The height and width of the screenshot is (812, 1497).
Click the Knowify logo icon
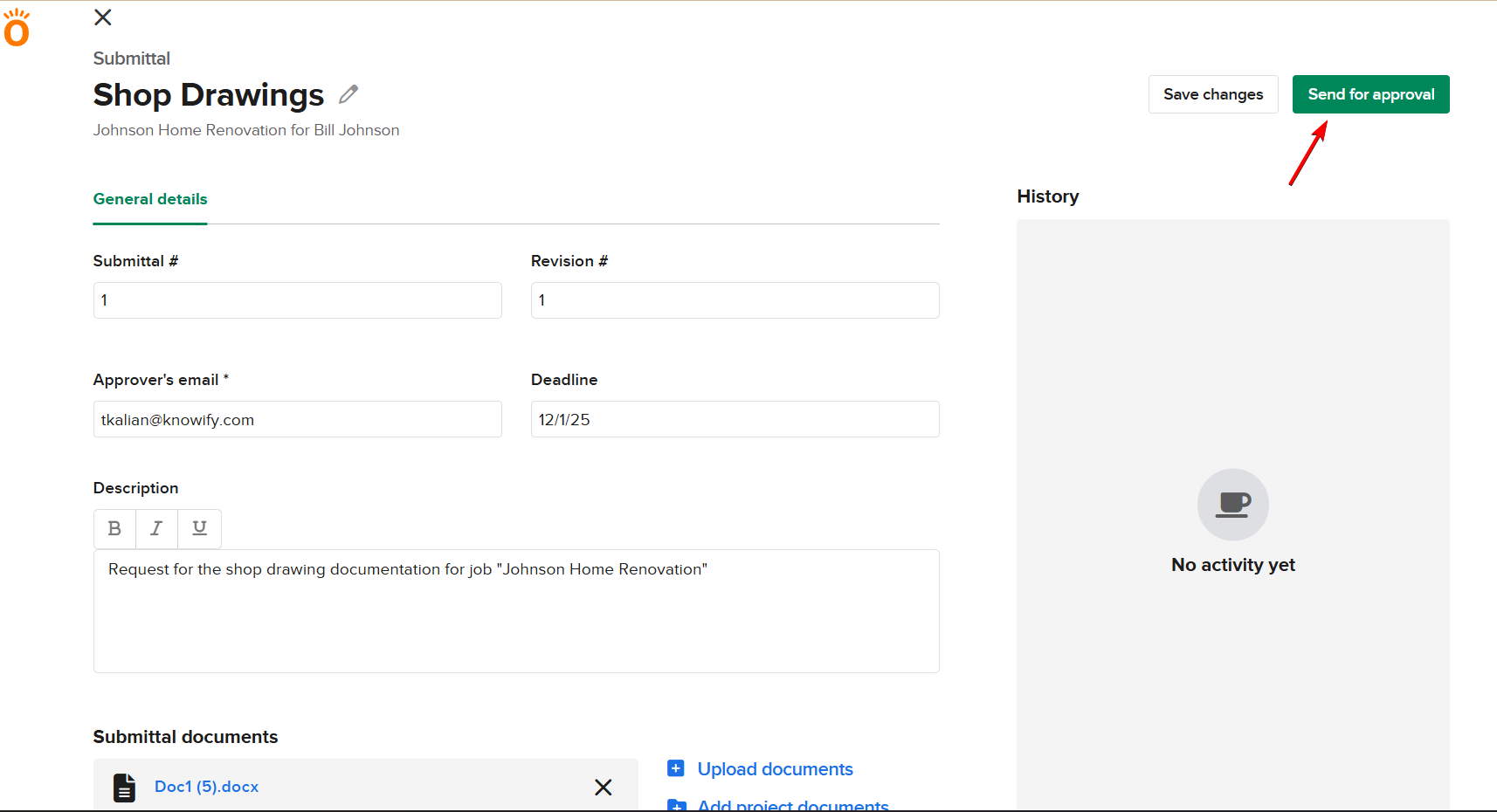[x=17, y=28]
